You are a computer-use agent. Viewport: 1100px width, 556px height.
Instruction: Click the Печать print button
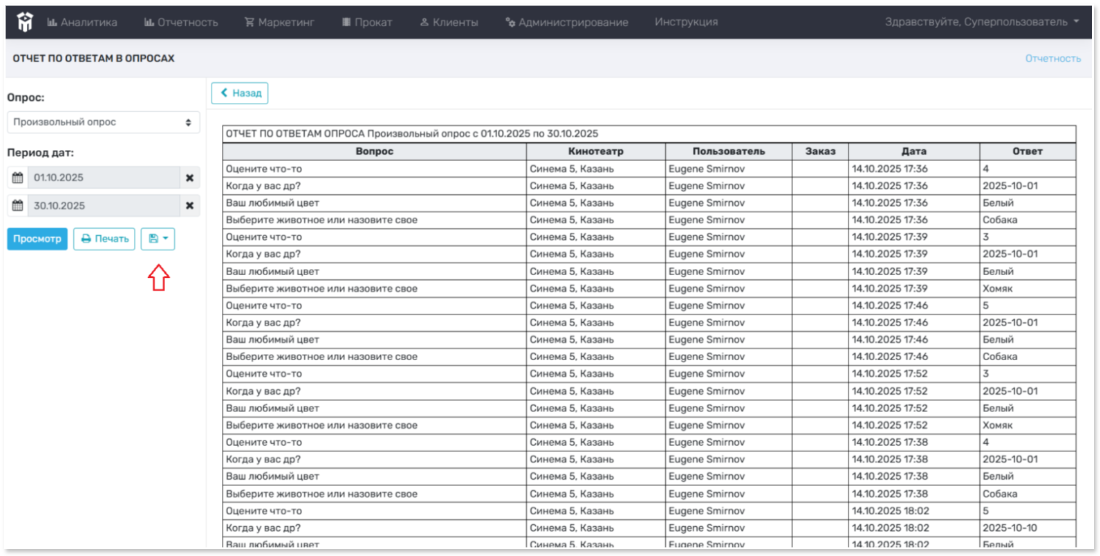tap(104, 239)
